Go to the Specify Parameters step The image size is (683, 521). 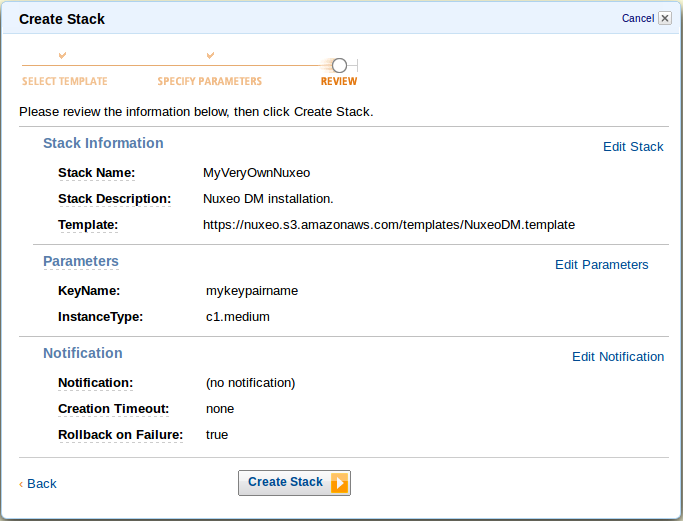pyautogui.click(x=210, y=81)
